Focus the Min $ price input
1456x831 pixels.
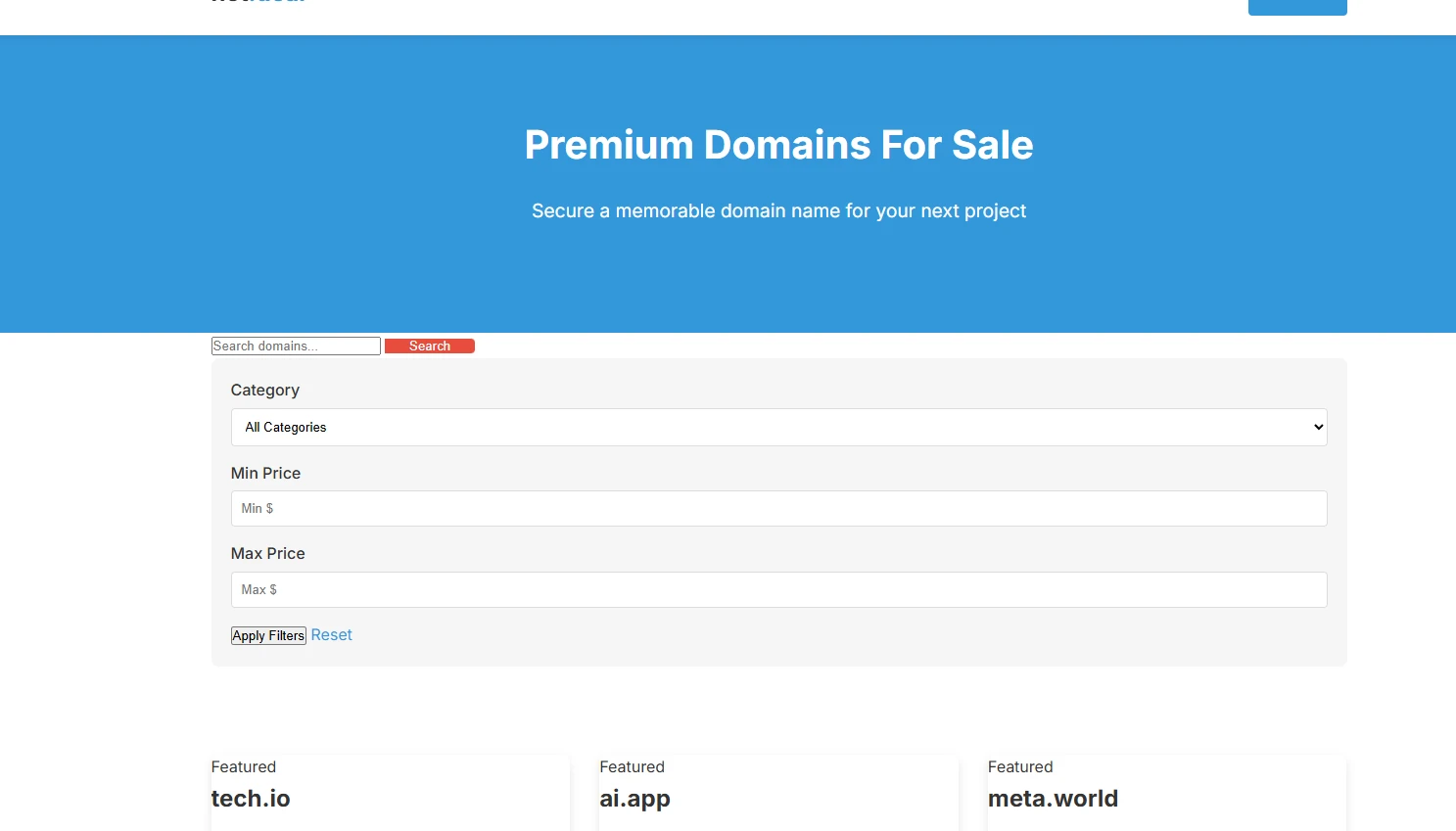[x=778, y=509]
